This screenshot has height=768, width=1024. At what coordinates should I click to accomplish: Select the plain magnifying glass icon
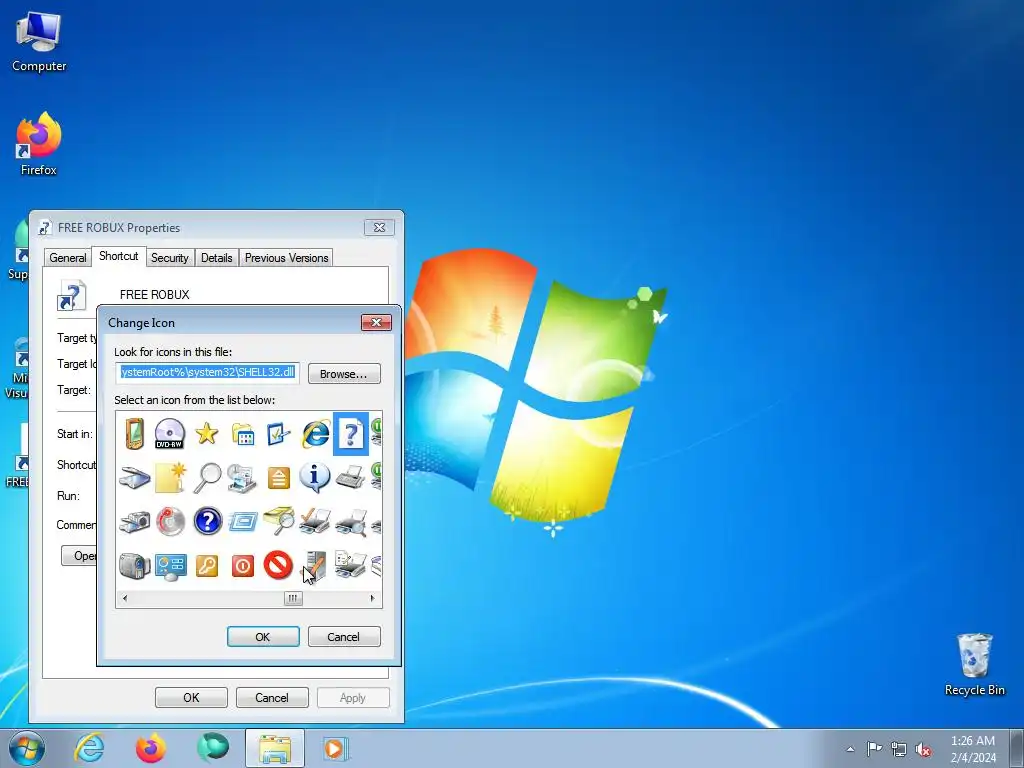207,478
